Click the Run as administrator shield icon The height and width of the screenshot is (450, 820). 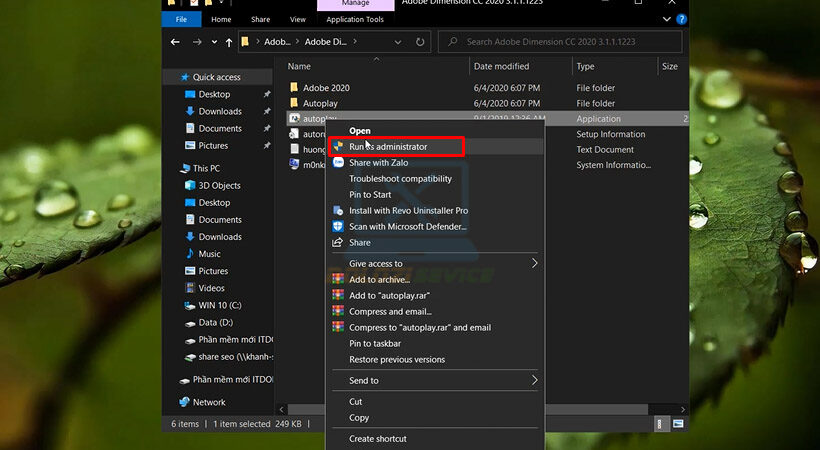(338, 147)
